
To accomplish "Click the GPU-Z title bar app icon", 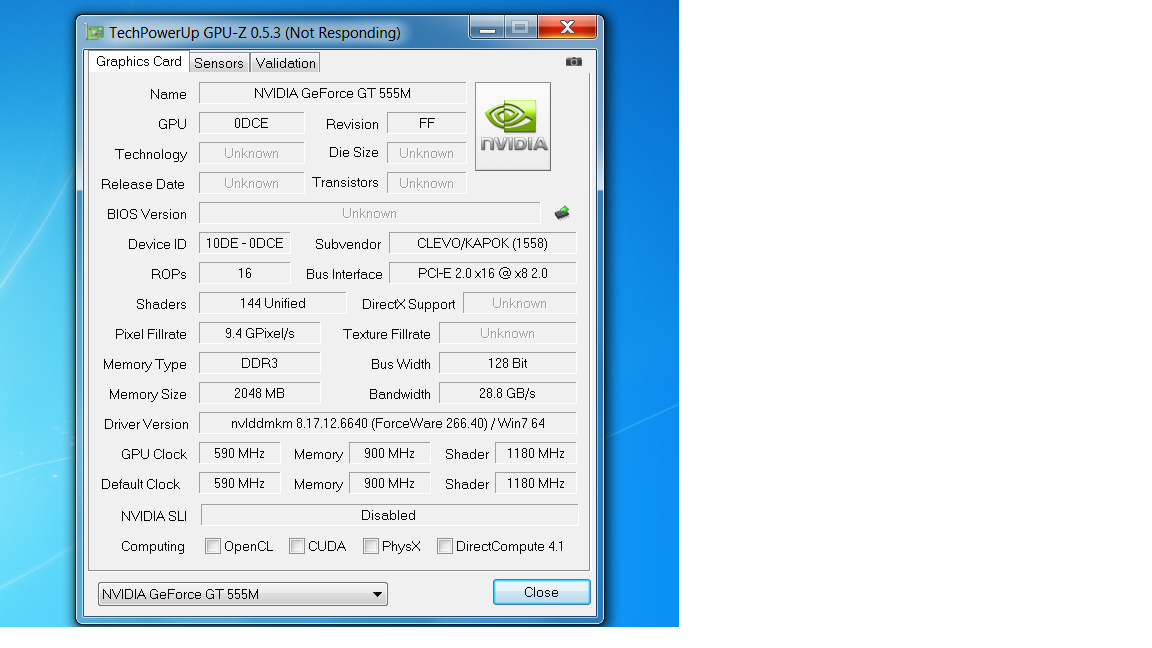I will coord(94,33).
